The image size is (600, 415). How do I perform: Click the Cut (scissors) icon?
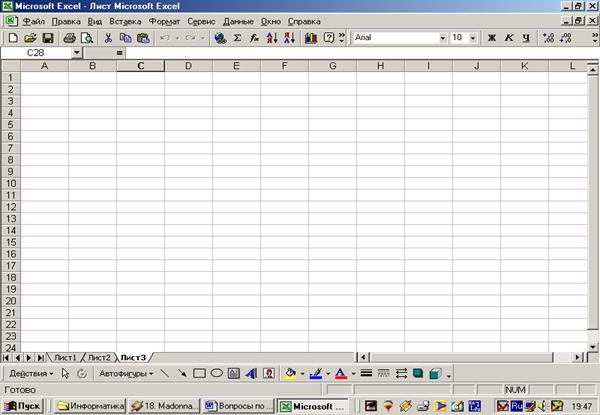pos(108,37)
